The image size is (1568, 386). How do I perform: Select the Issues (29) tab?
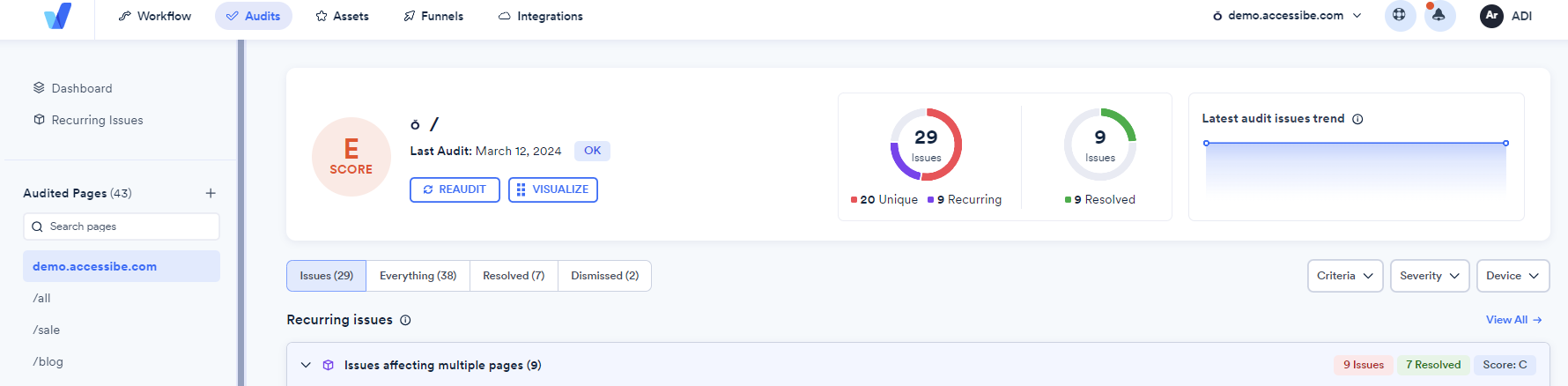[326, 276]
